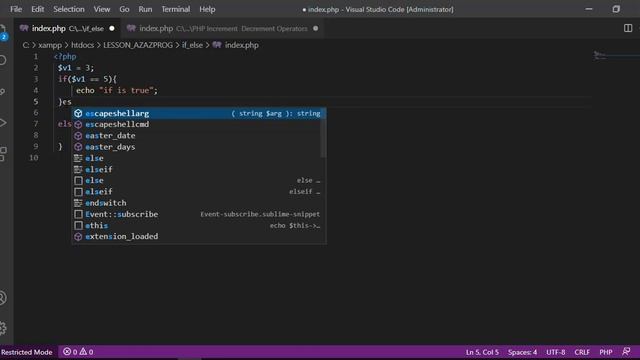Change indentation via Spaces: 4
Image resolution: width=640 pixels, height=360 pixels.
522,352
